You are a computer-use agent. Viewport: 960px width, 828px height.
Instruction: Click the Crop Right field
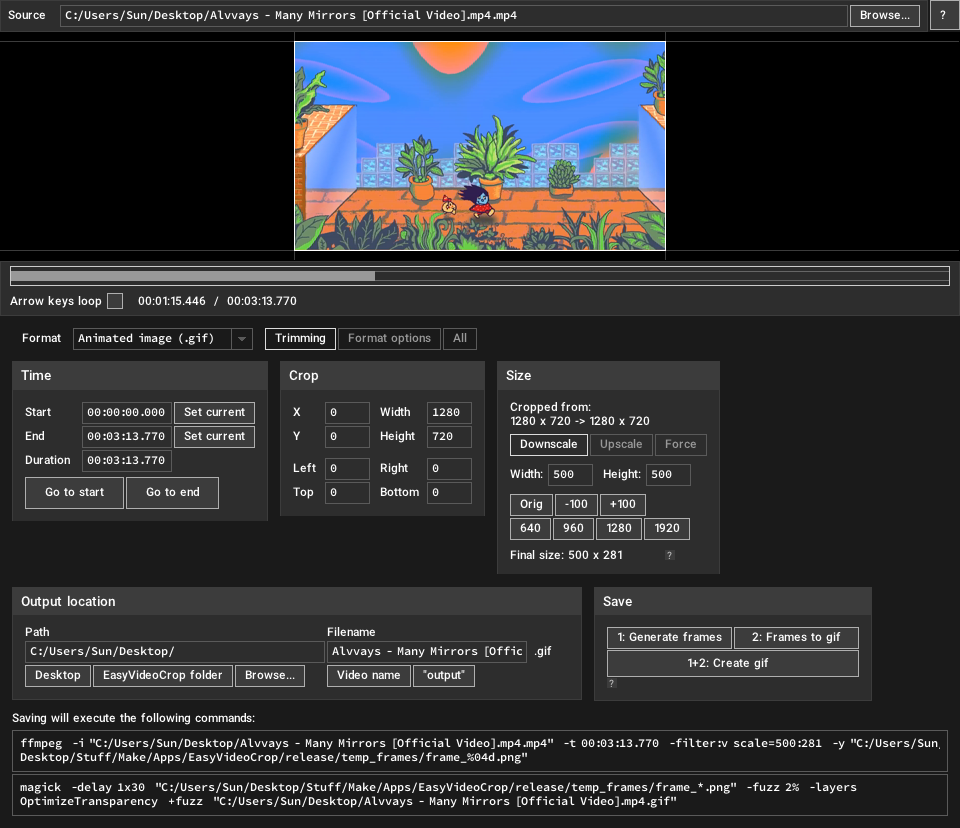(x=449, y=469)
